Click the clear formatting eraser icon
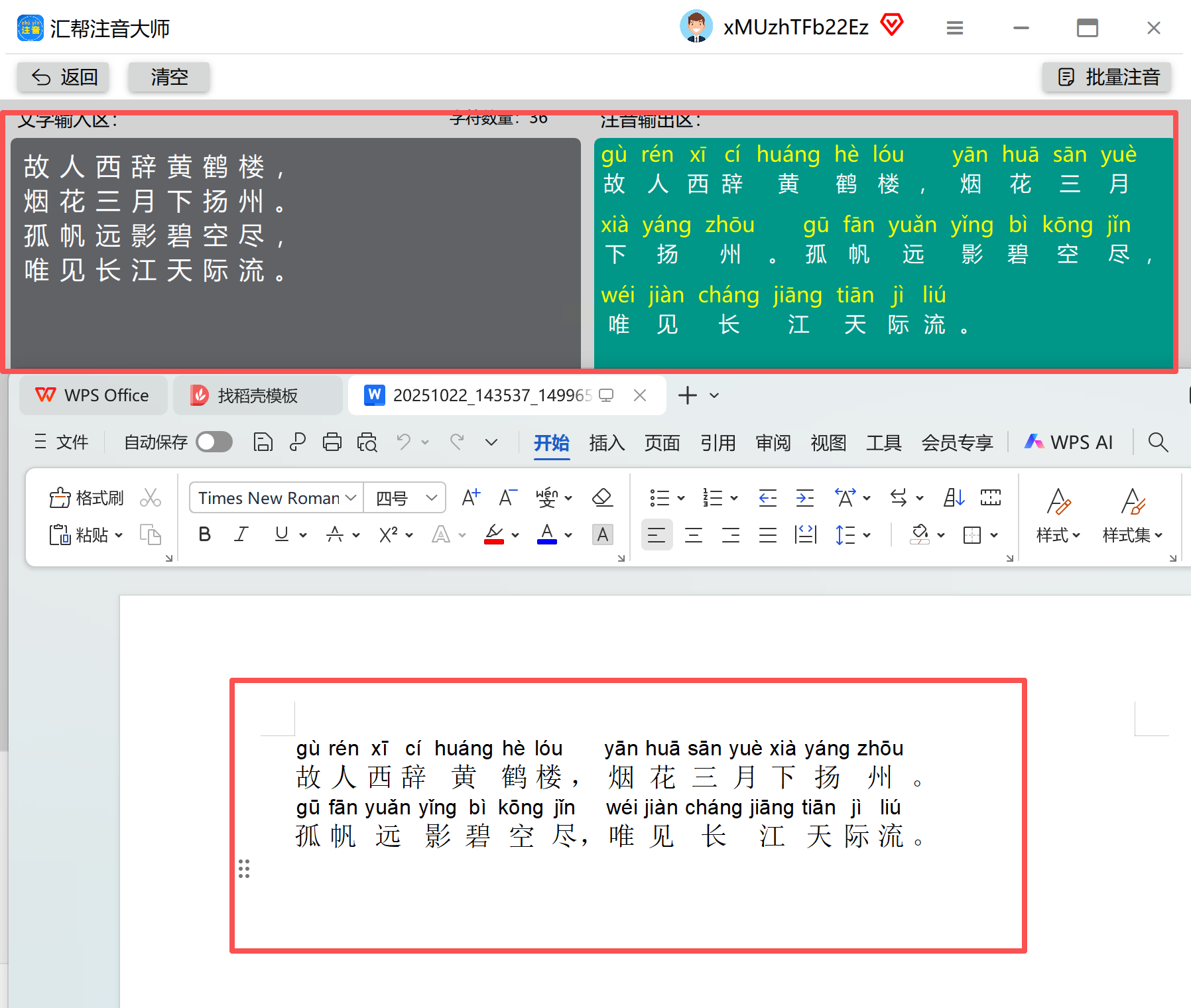Image resolution: width=1191 pixels, height=1008 pixels. pyautogui.click(x=602, y=497)
